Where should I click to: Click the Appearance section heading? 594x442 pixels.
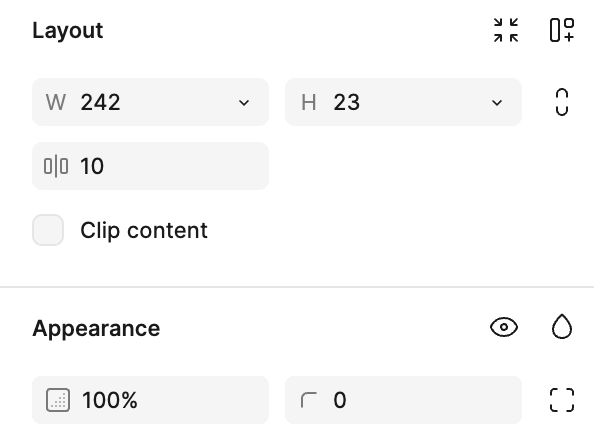[x=96, y=328]
